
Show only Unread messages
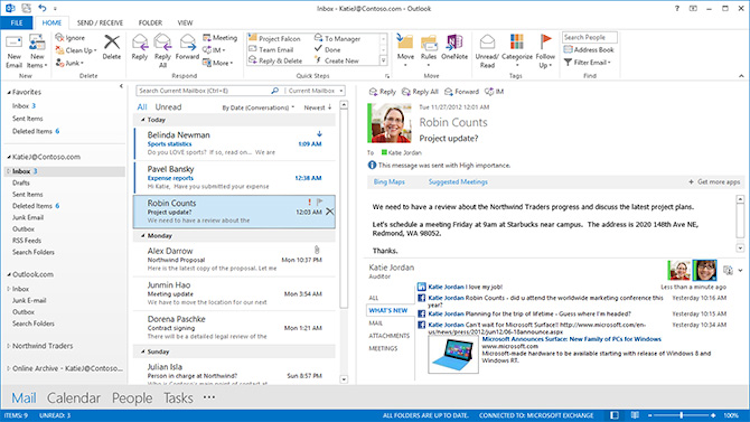click(168, 107)
